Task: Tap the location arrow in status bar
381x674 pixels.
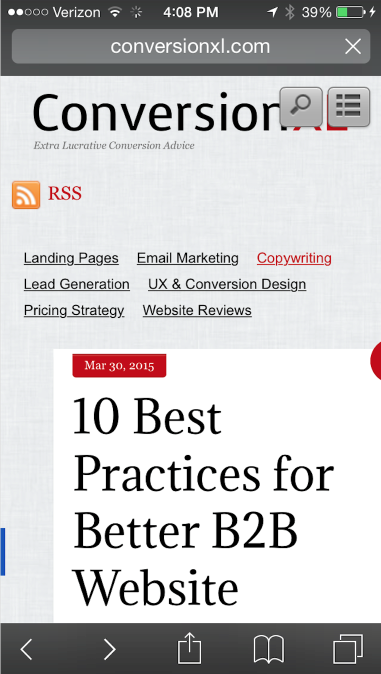Action: (x=272, y=12)
